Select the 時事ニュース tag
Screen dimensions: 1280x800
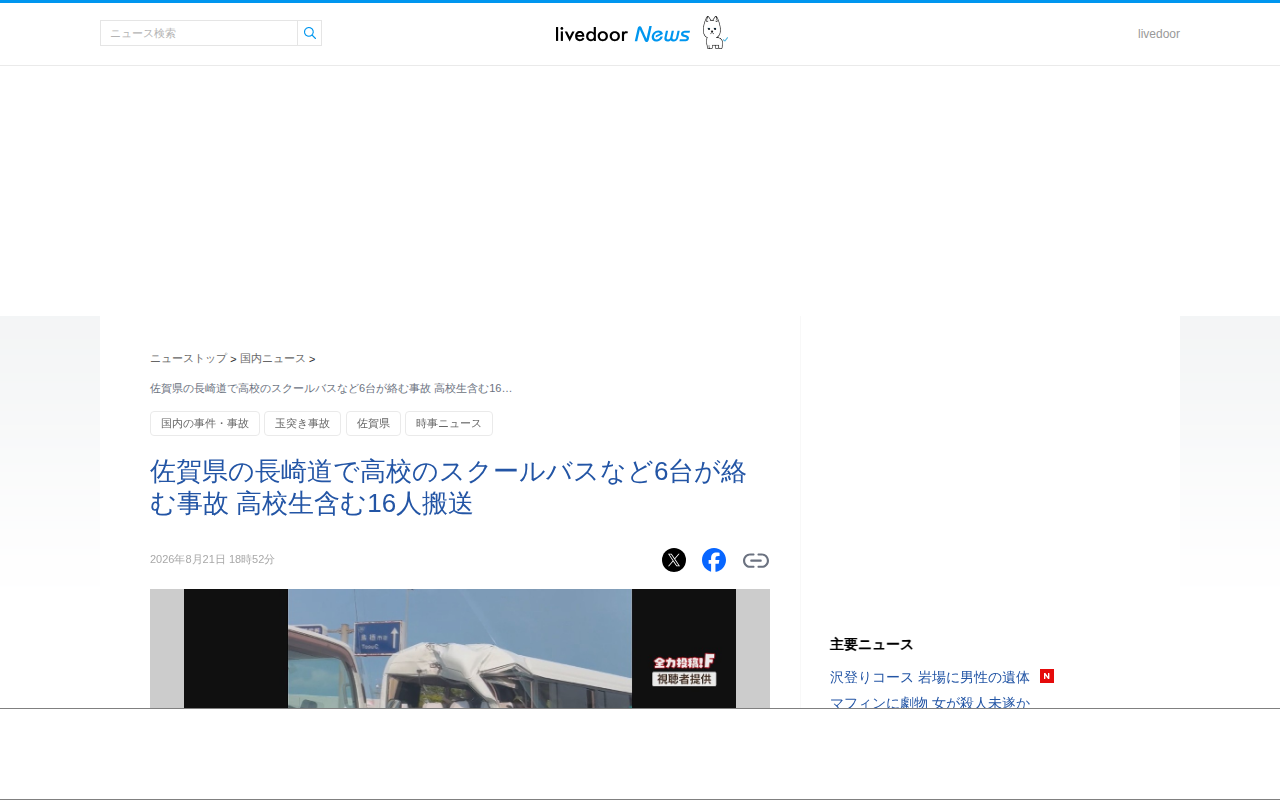[449, 424]
